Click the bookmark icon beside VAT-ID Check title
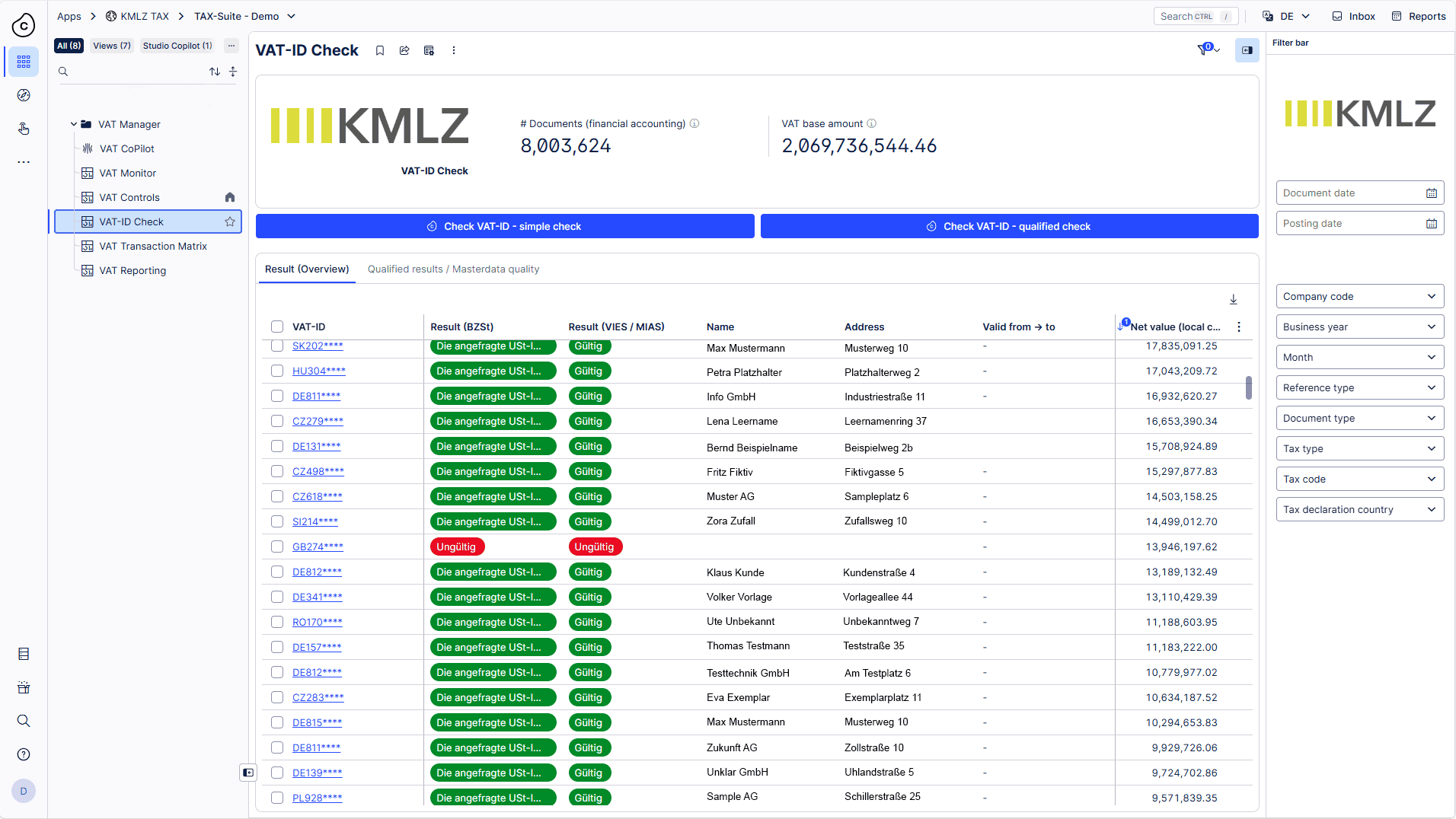Viewport: 1456px width, 819px height. [x=380, y=51]
